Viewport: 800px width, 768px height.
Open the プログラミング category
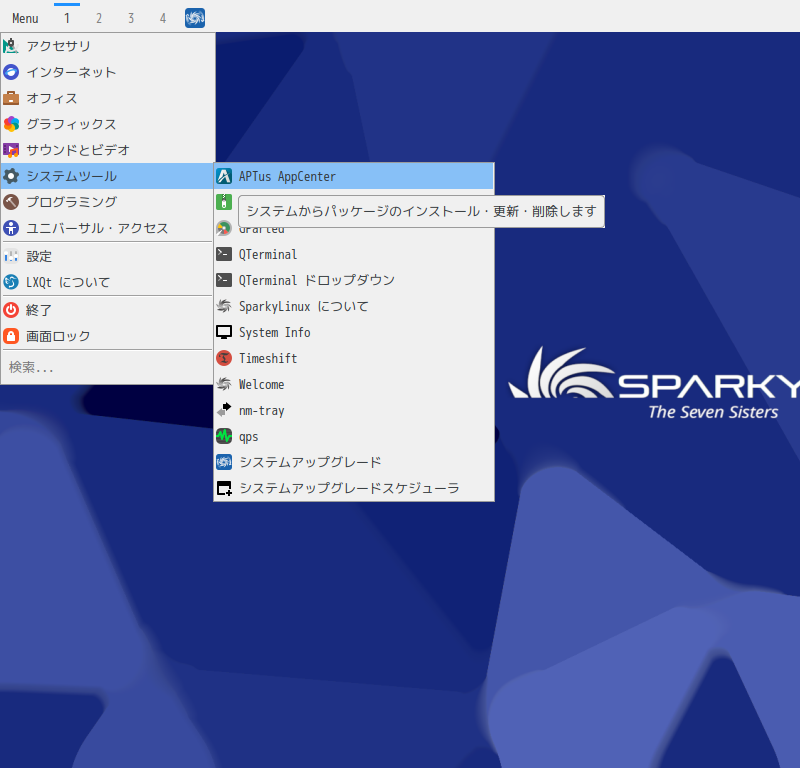click(108, 202)
